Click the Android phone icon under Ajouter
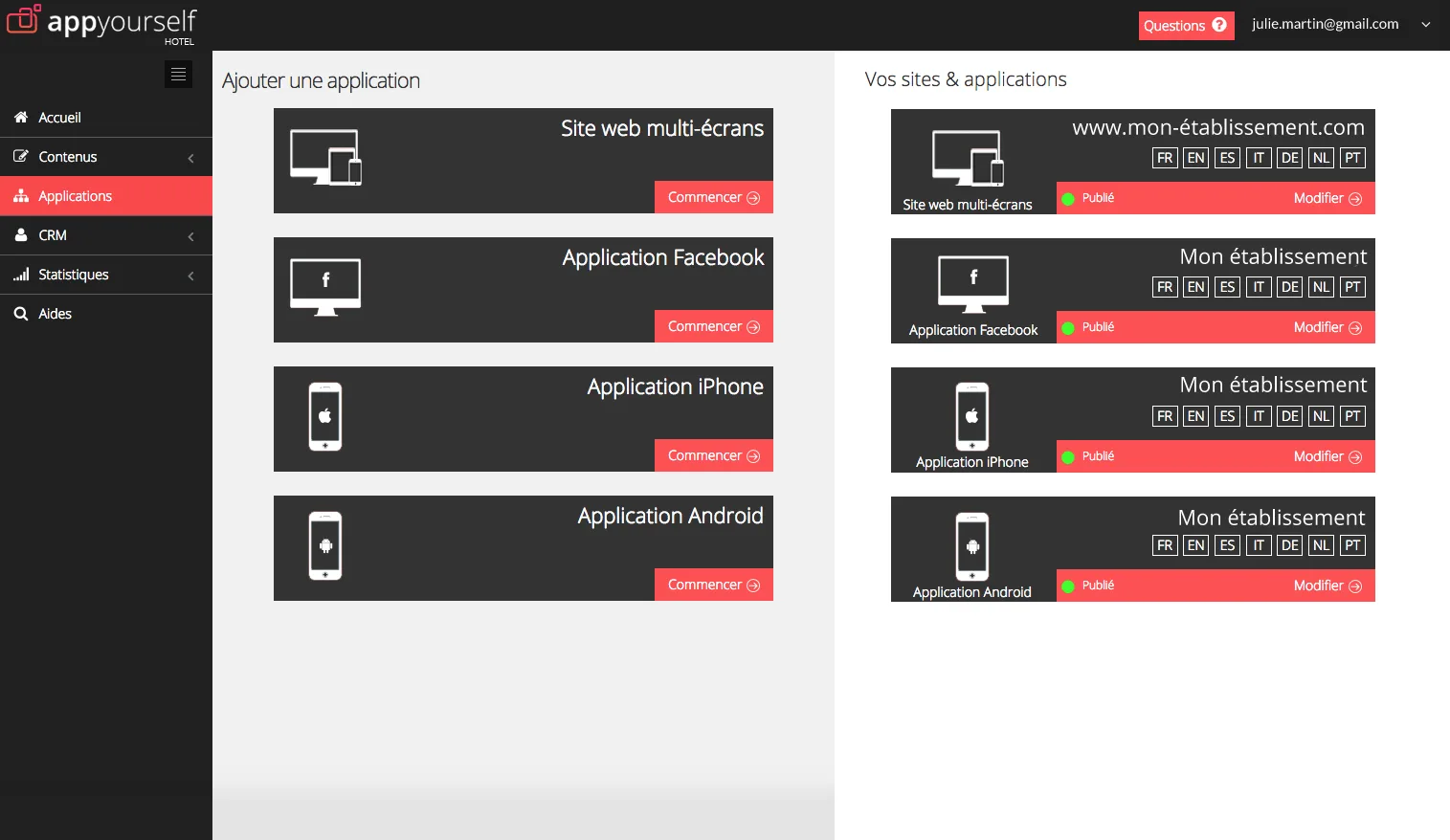The width and height of the screenshot is (1450, 840). [325, 546]
